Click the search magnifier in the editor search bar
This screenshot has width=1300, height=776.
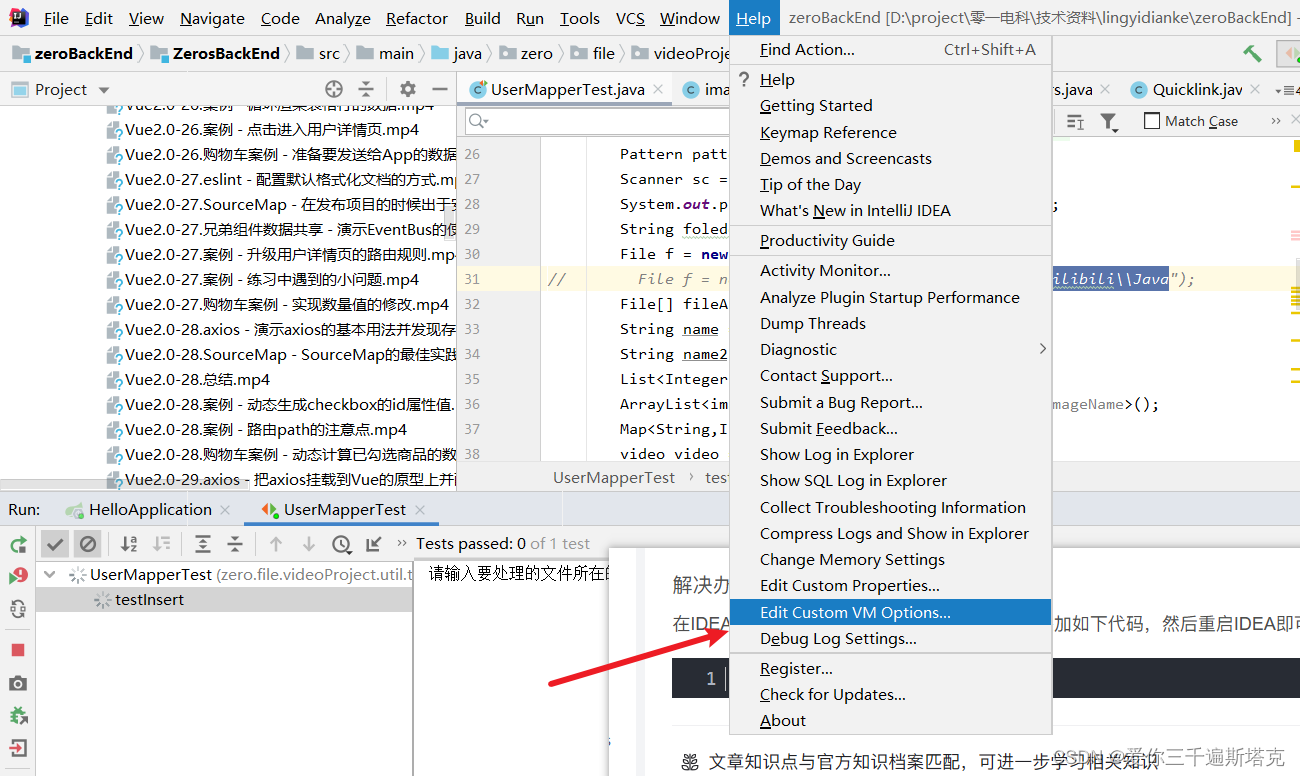pyautogui.click(x=478, y=121)
